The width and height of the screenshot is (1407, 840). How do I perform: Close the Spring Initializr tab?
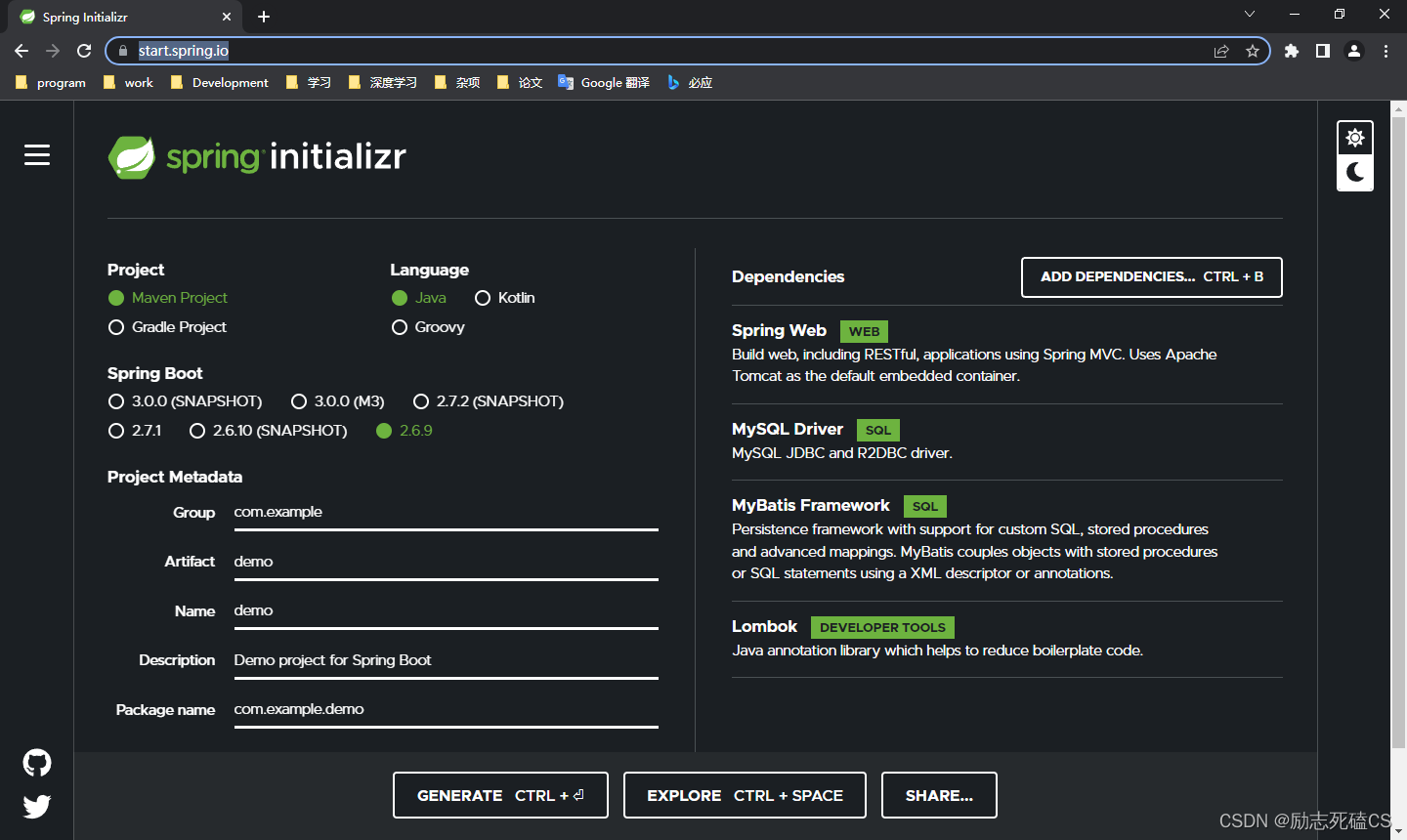227,17
